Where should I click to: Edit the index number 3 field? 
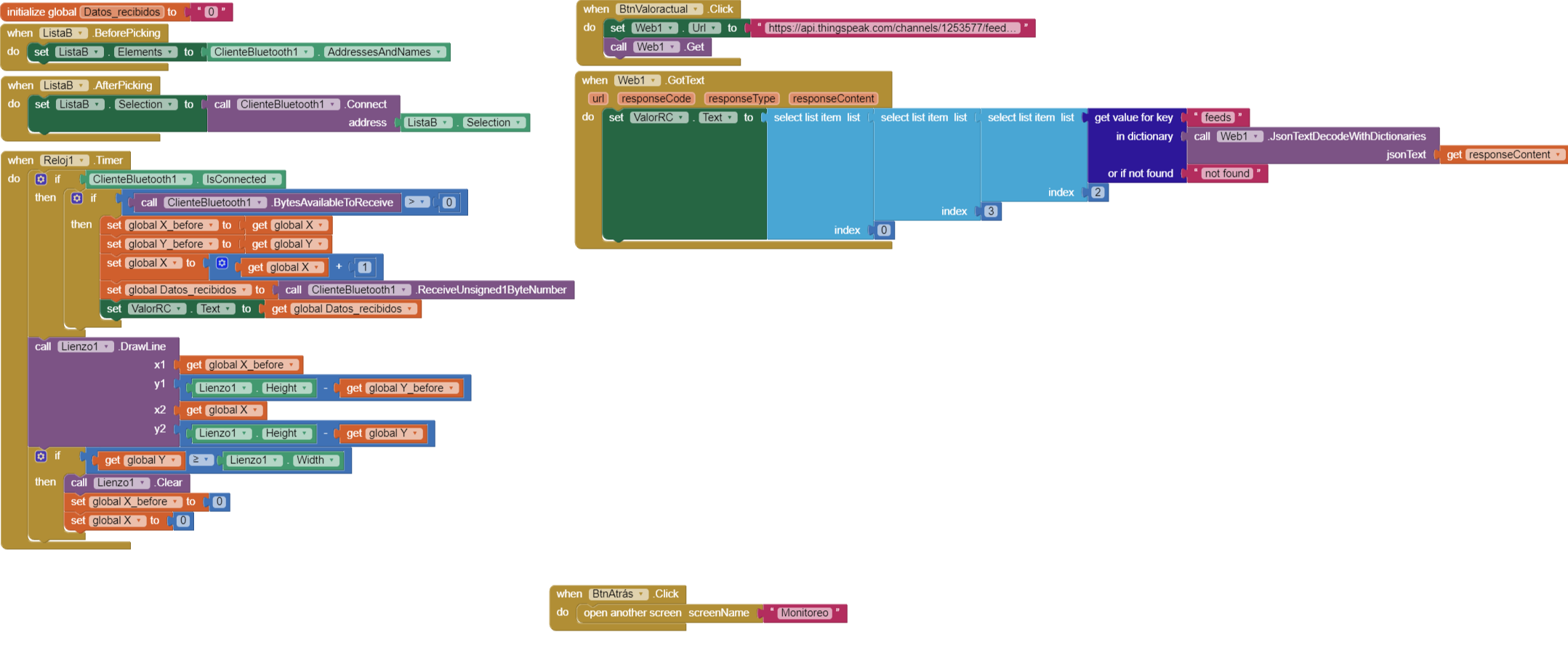[991, 211]
